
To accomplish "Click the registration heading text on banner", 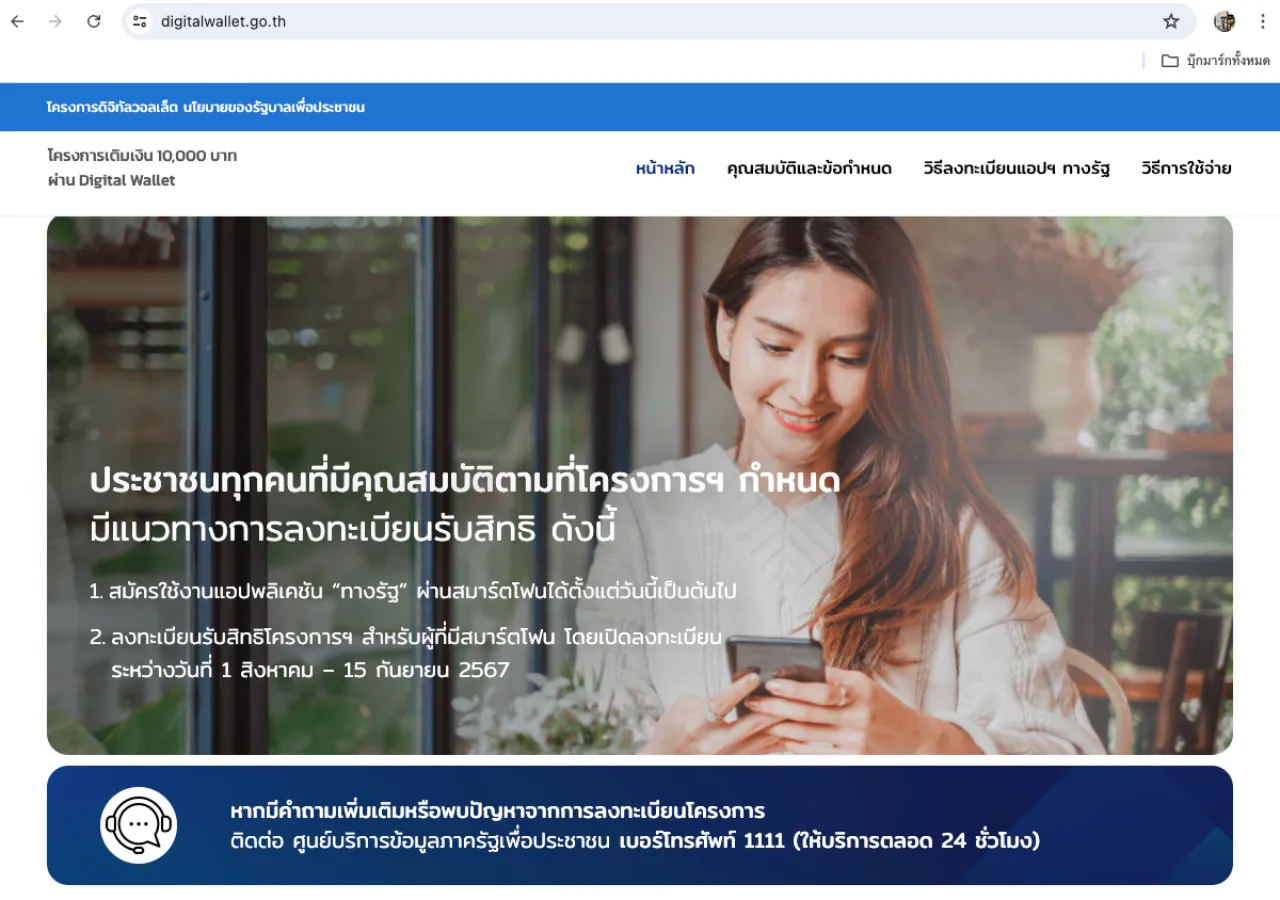I will point(465,505).
